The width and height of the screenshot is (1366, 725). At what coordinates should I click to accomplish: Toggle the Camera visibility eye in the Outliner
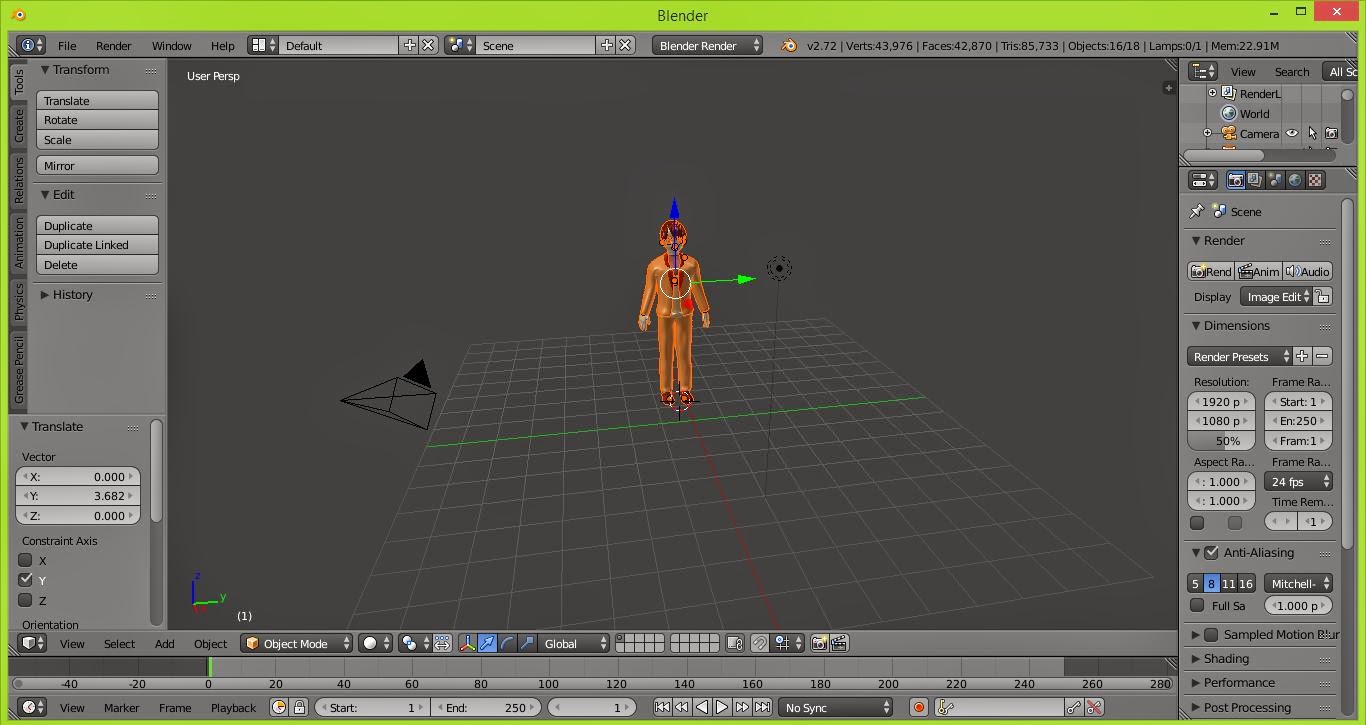tap(1290, 133)
